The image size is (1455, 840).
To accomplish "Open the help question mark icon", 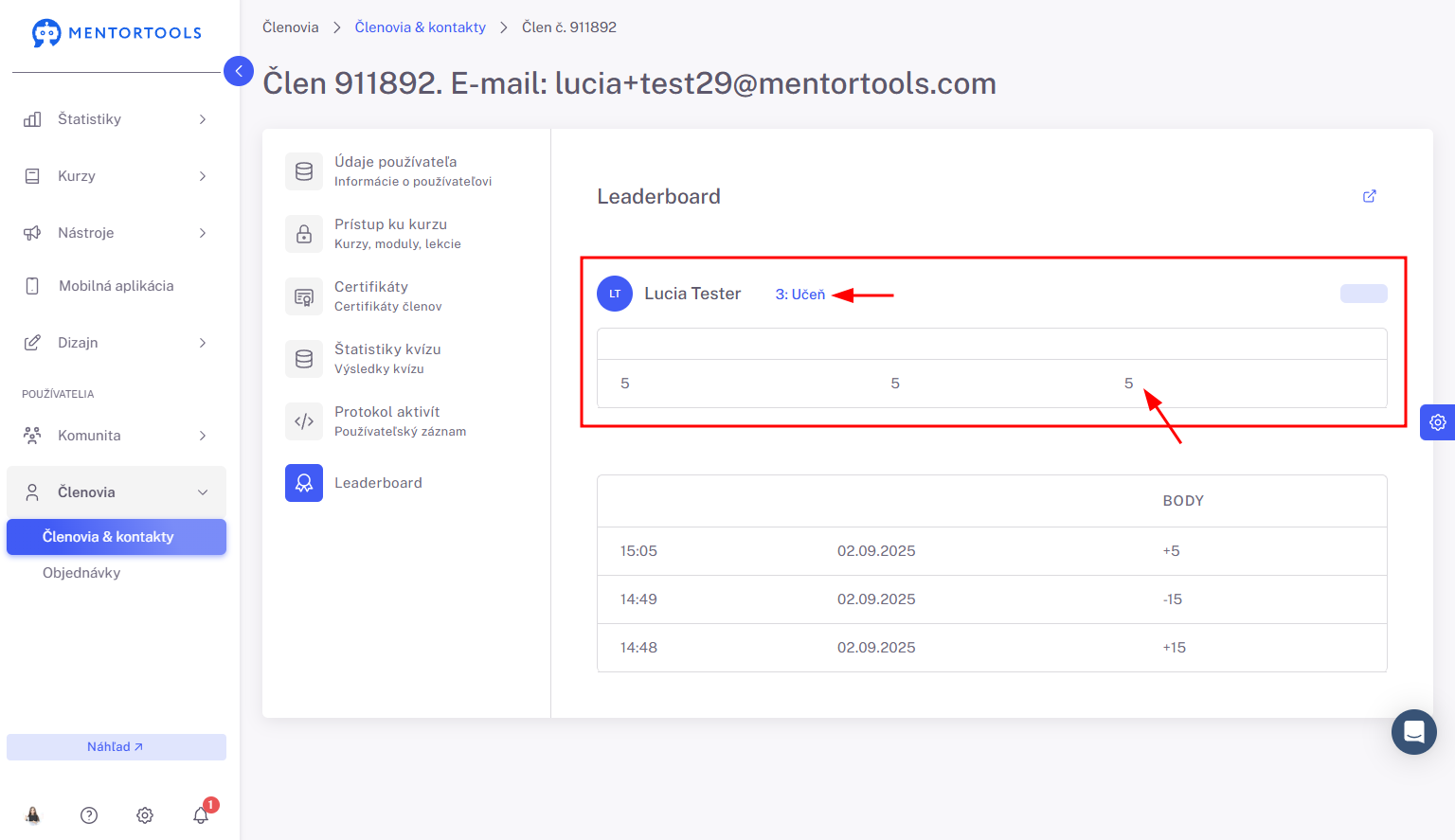I will click(89, 815).
